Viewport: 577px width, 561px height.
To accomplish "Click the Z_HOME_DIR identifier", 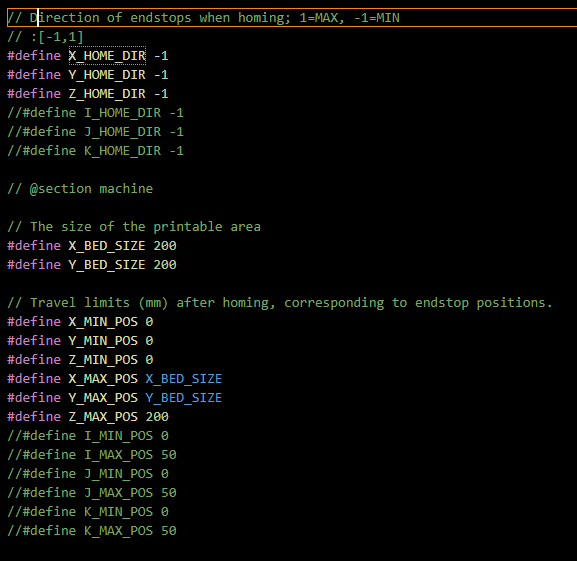I will click(x=107, y=93).
